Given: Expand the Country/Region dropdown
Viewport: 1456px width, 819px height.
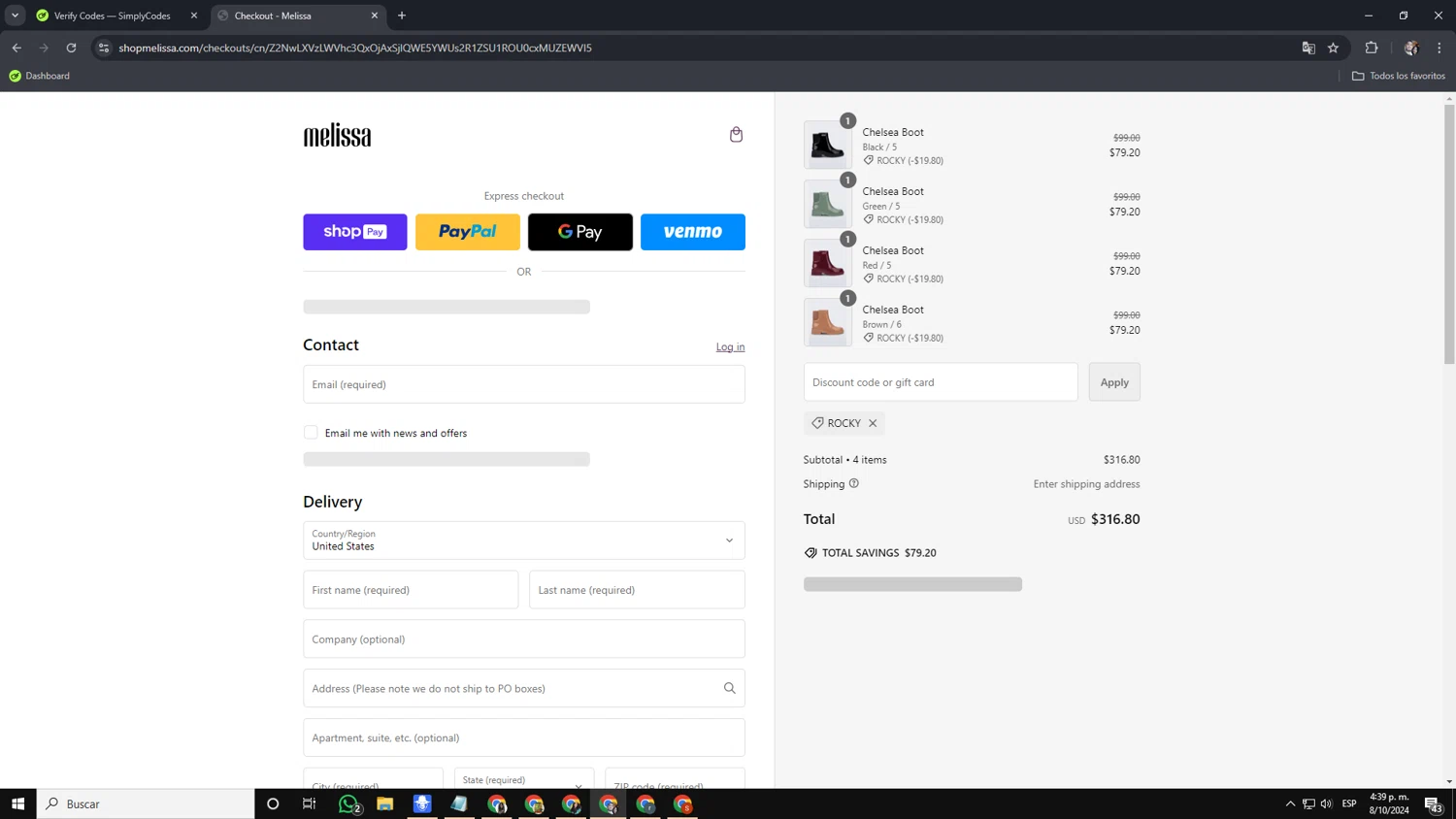Looking at the screenshot, I should 524,541.
